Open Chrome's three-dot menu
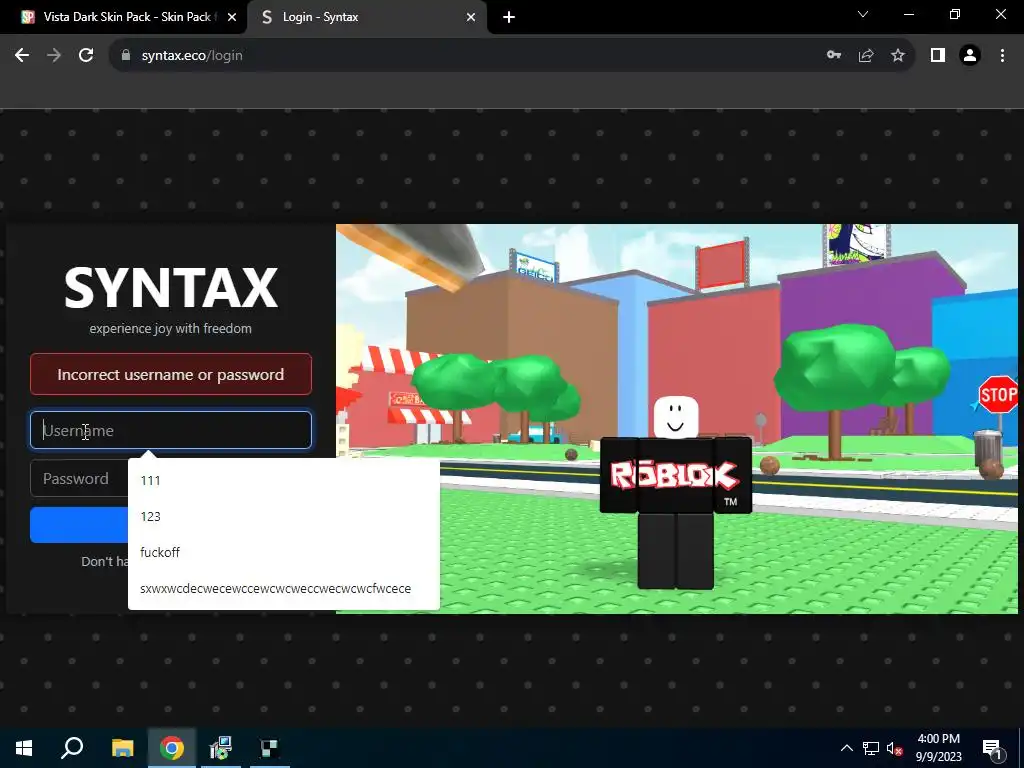The width and height of the screenshot is (1024, 768). 1002,56
